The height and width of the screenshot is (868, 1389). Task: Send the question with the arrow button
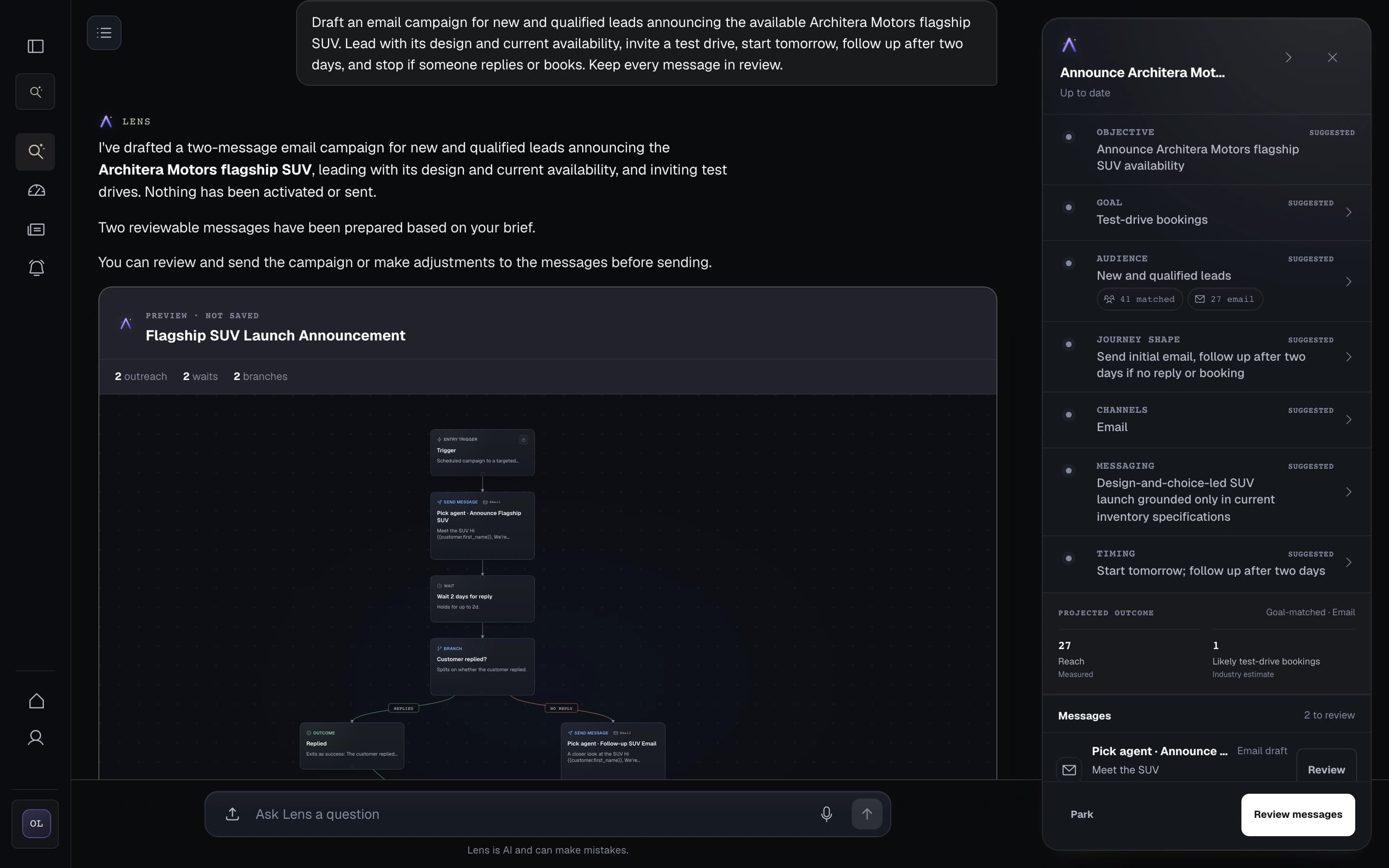867,814
